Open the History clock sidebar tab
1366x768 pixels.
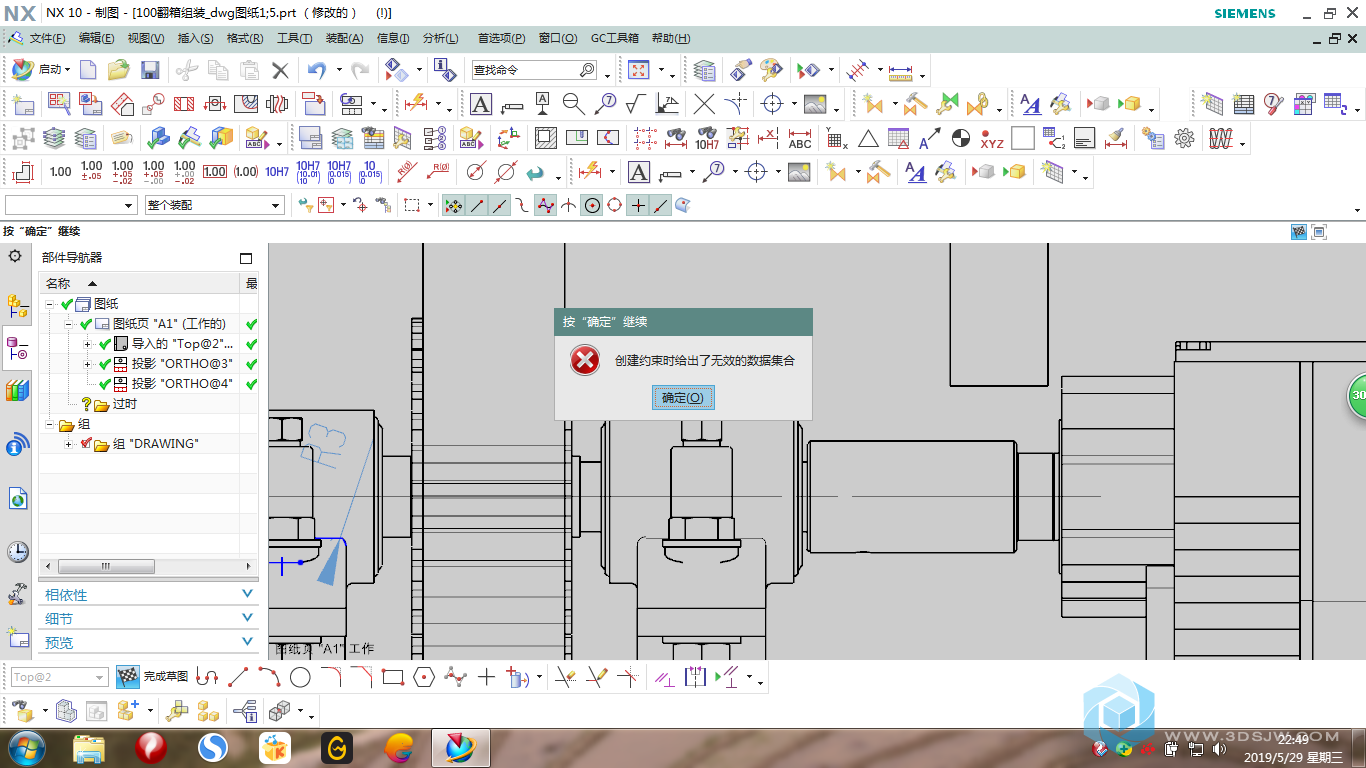click(17, 551)
